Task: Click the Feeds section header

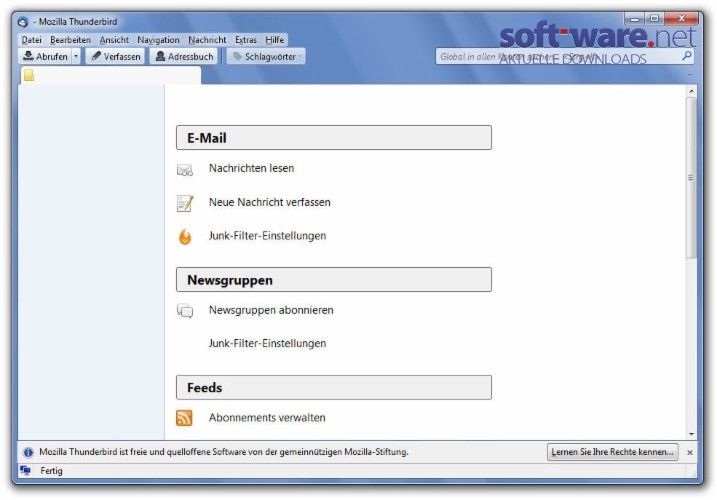Action: [334, 387]
